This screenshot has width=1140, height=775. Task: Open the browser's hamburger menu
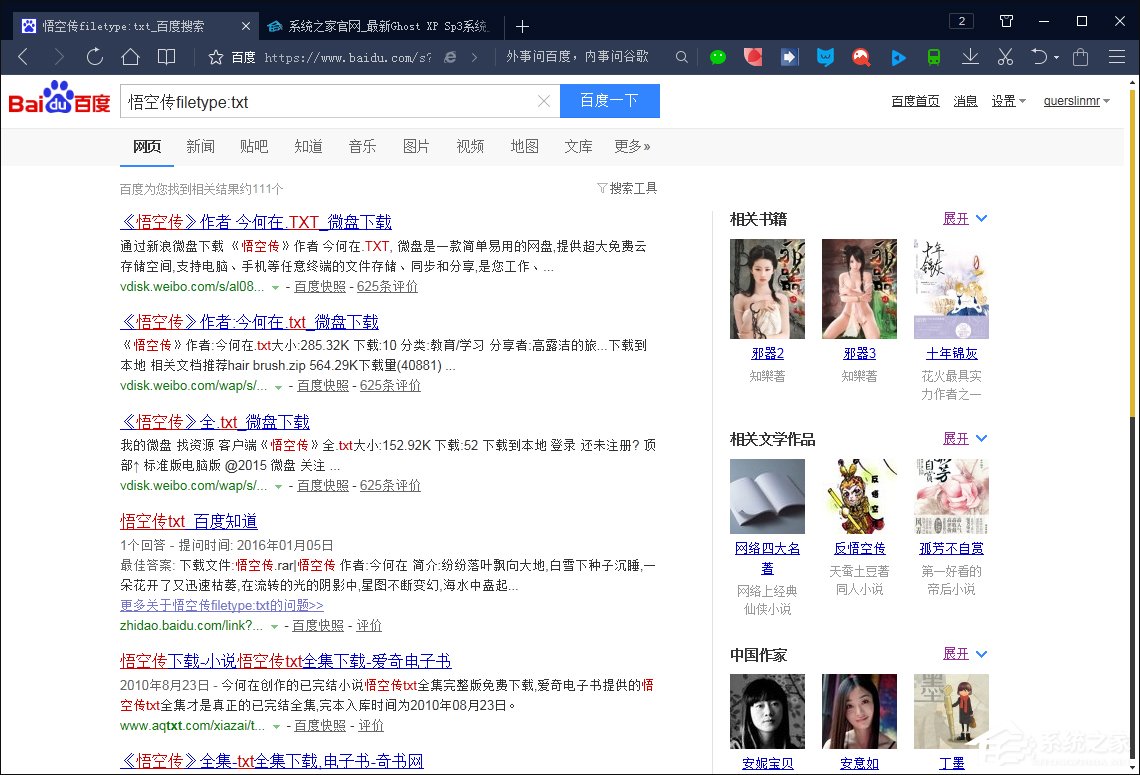1118,57
